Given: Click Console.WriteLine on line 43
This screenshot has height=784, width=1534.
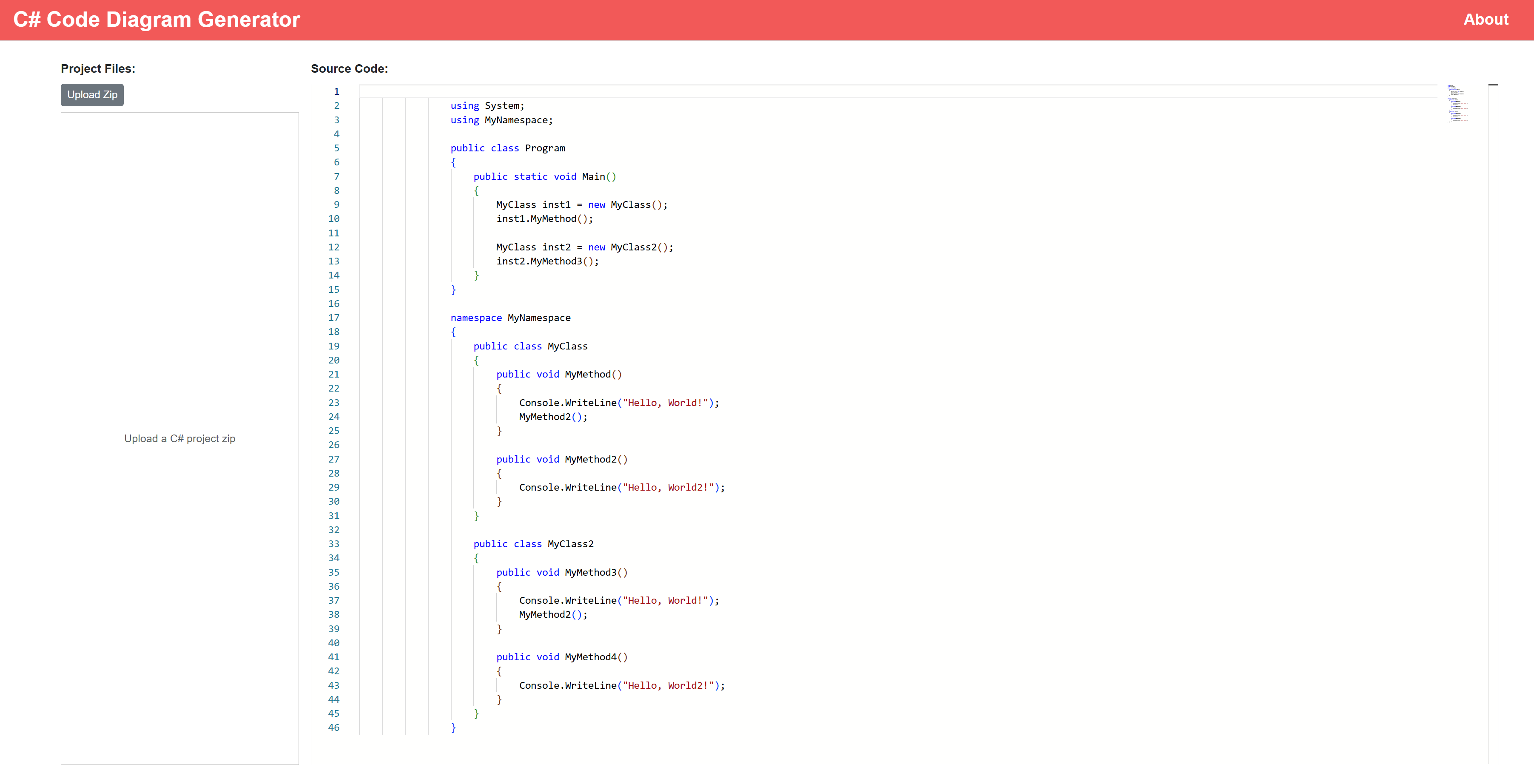Looking at the screenshot, I should coord(622,686).
